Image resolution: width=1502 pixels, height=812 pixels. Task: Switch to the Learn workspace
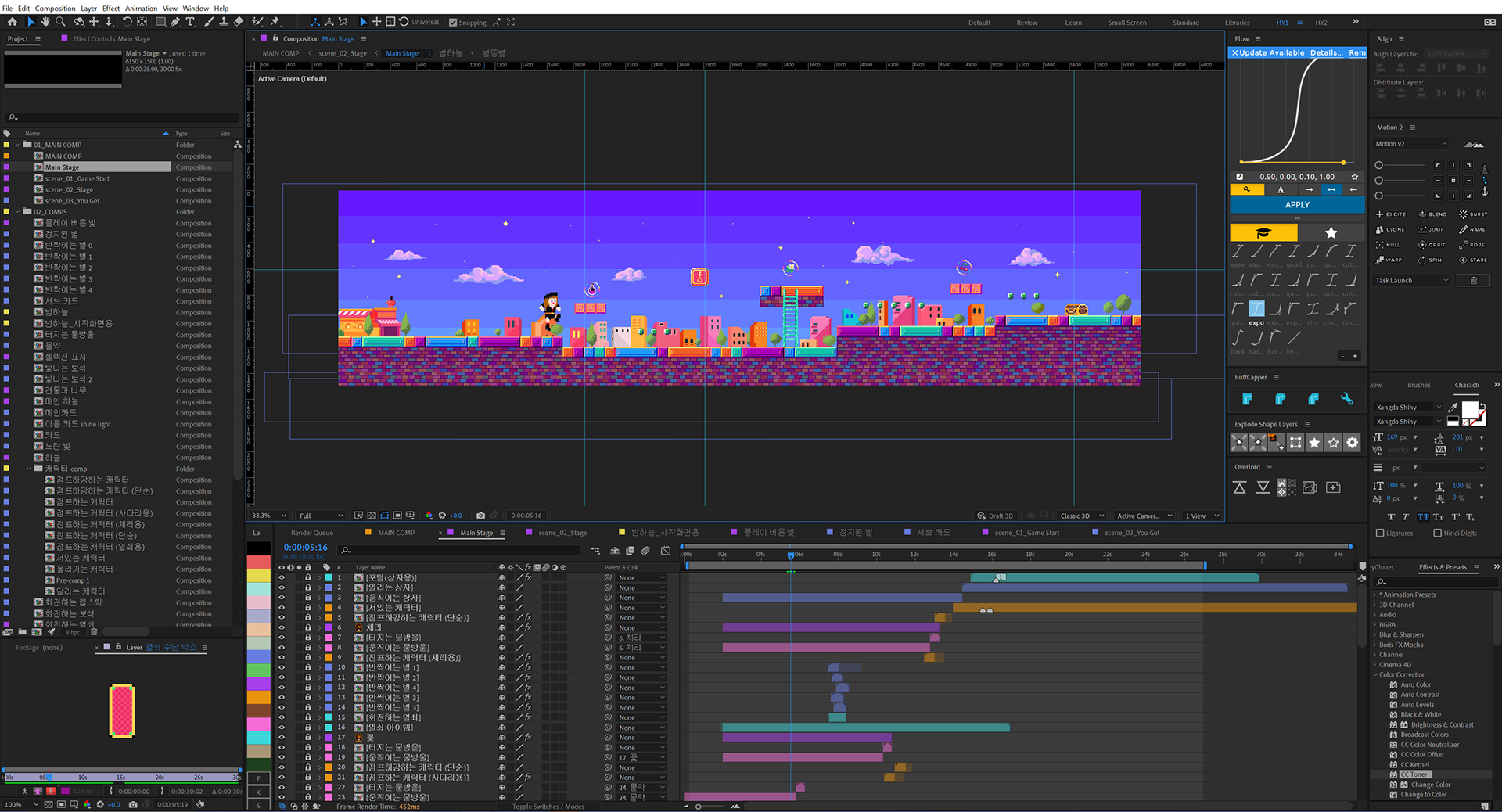1073,23
